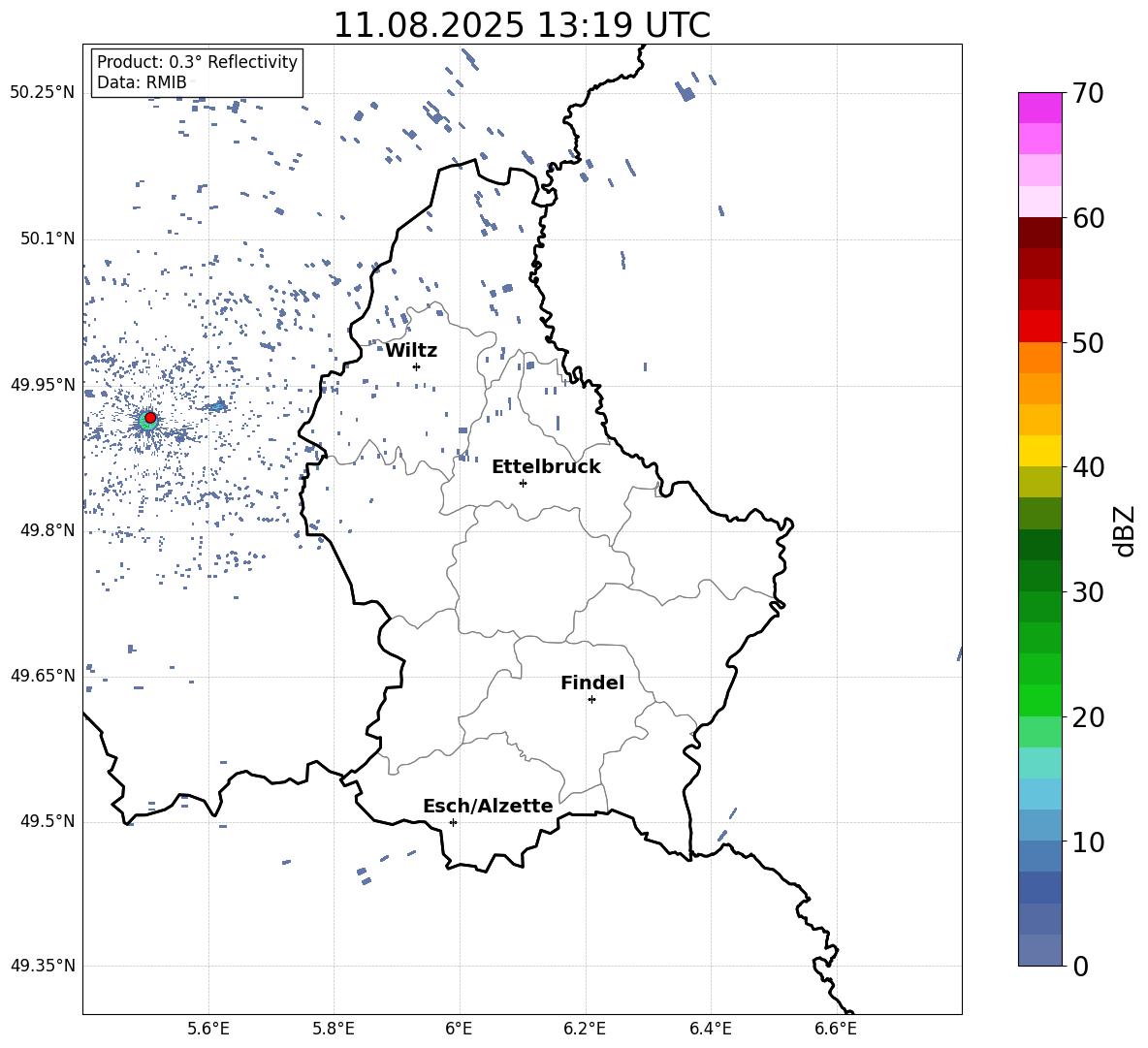Viewport: 1148px width, 1048px height.
Task: Click the title 11.08.2025 13:19 UTC
Action: (x=522, y=25)
